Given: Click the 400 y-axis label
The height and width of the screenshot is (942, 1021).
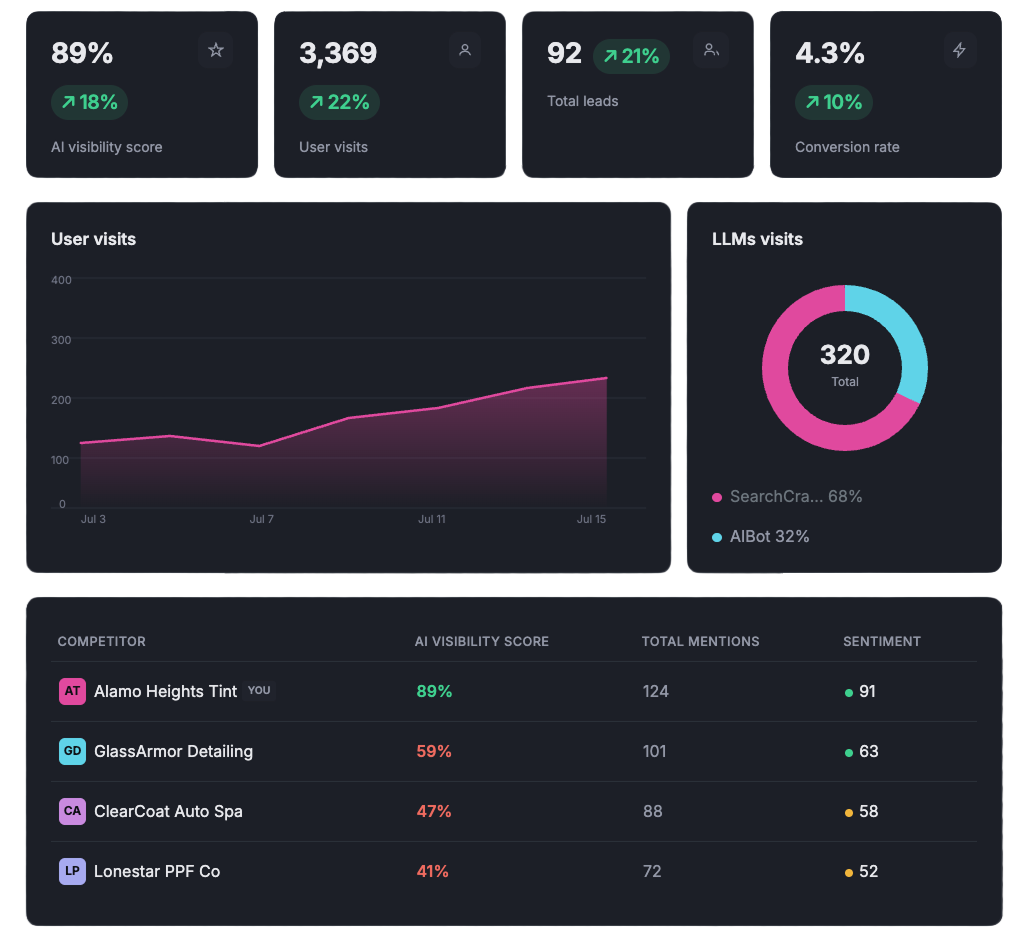Looking at the screenshot, I should [61, 280].
